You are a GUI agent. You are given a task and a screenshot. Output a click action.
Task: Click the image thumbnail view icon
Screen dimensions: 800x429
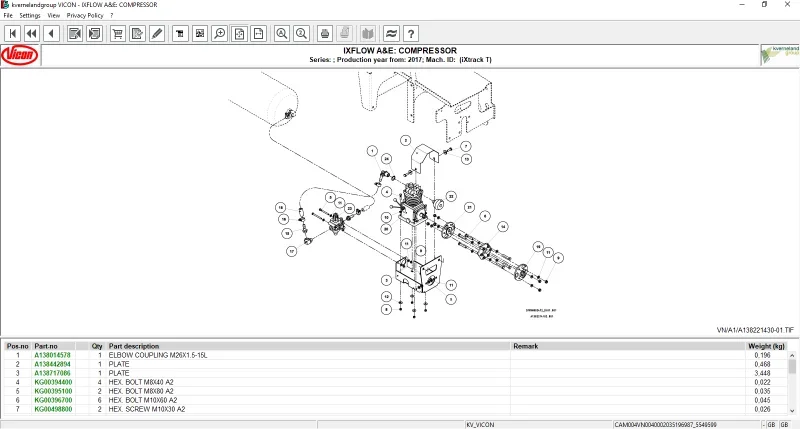(x=200, y=34)
